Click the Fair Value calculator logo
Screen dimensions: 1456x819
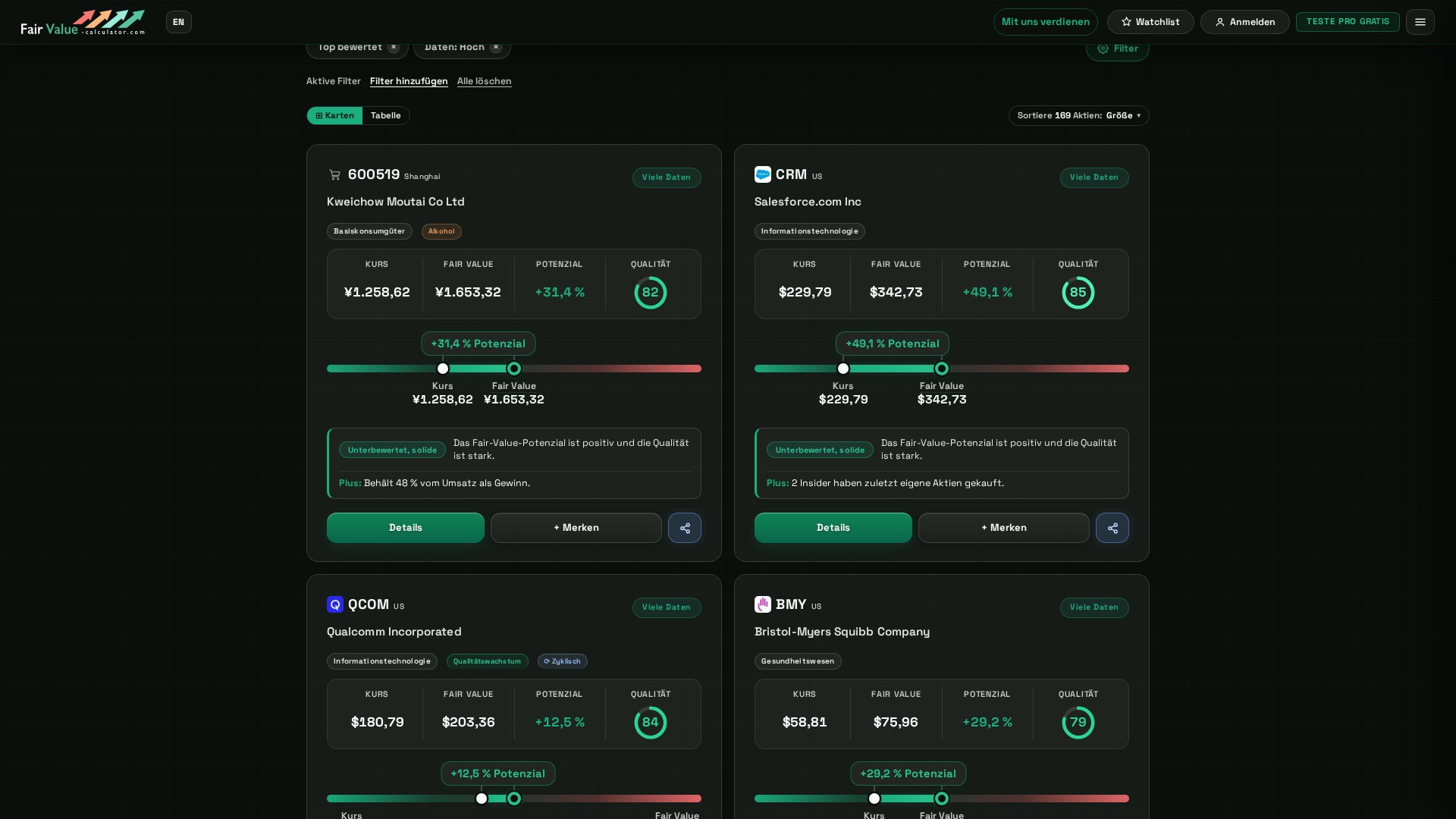pos(83,22)
